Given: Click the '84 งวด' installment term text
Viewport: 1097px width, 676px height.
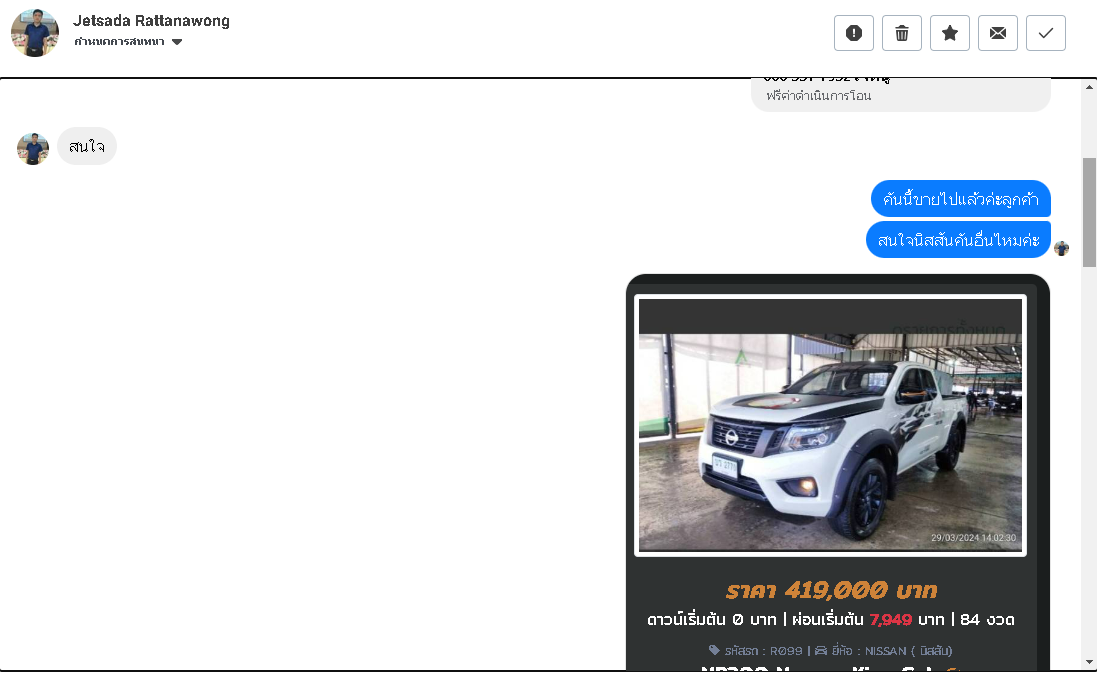Looking at the screenshot, I should (987, 619).
